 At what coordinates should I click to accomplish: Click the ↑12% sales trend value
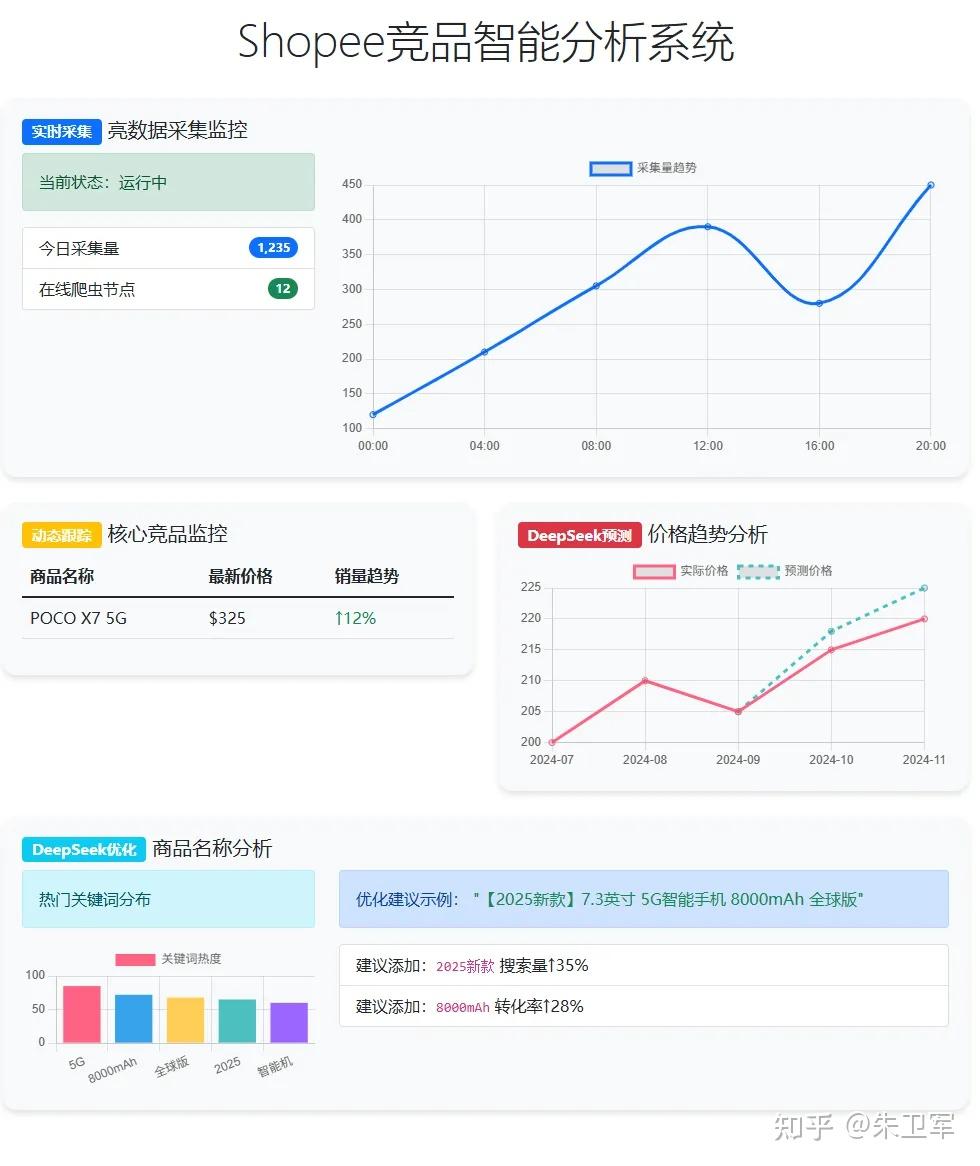[355, 618]
